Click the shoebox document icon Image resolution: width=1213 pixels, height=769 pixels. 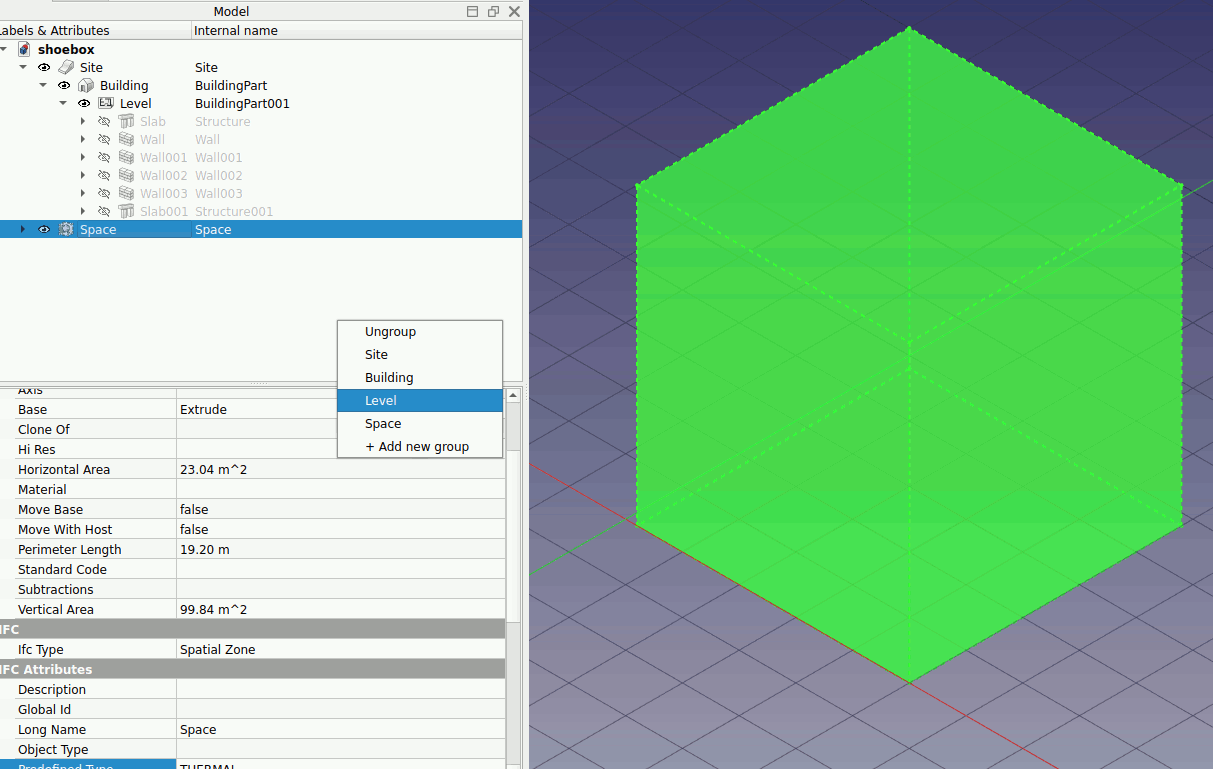point(24,49)
